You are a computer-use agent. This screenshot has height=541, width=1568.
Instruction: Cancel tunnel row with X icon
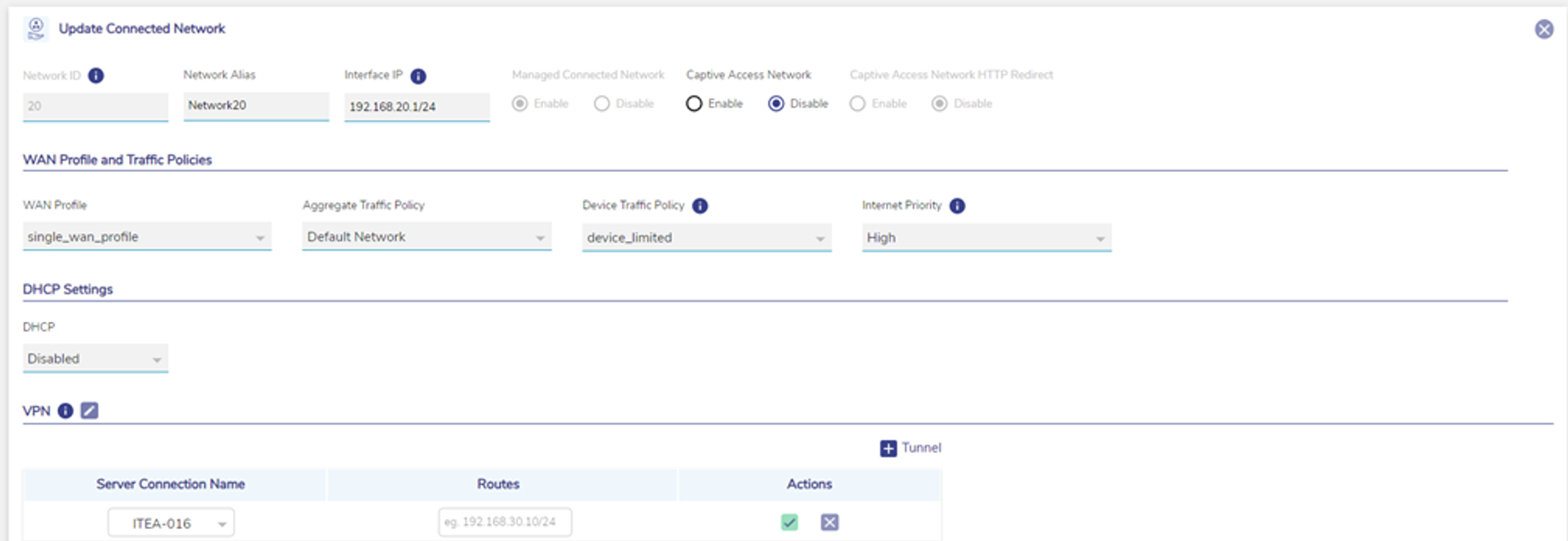click(x=829, y=523)
